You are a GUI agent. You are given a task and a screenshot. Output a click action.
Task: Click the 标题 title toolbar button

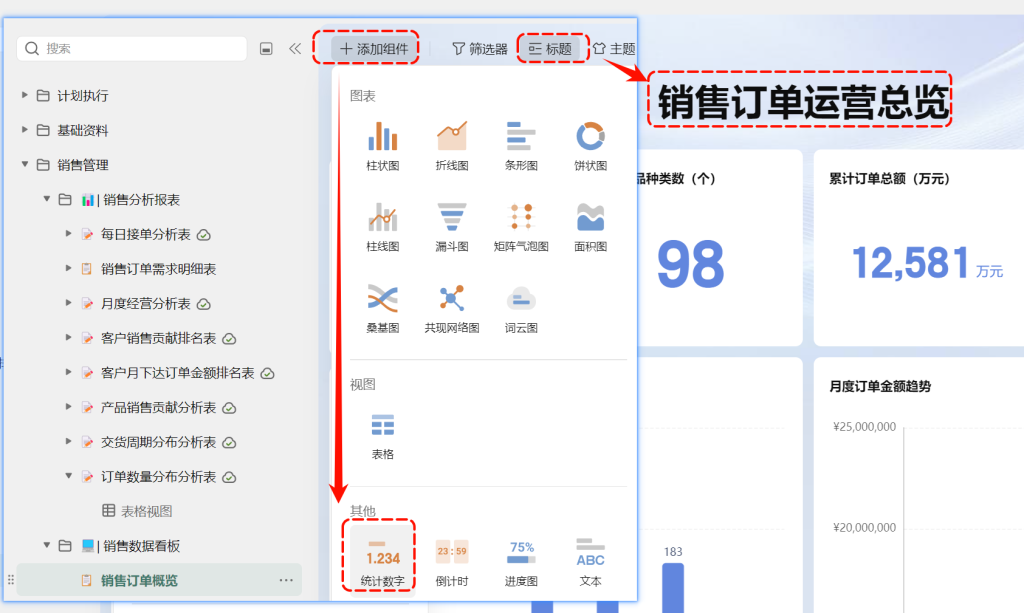551,48
